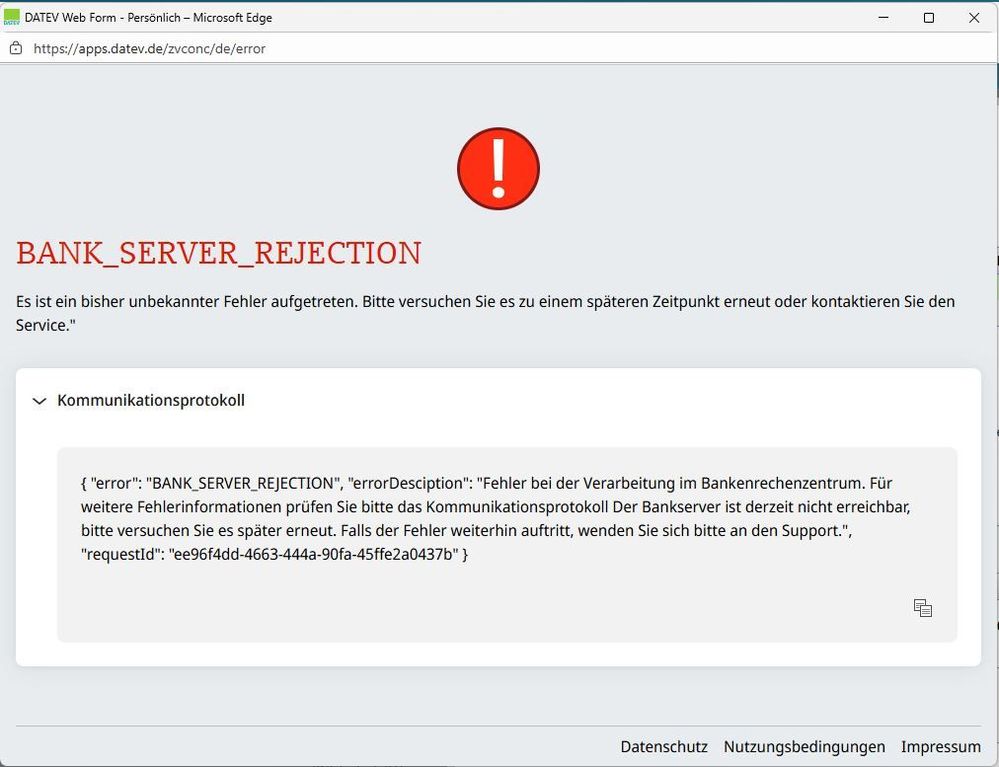
Task: Maximize the DATEV Web Form window
Action: [x=929, y=17]
